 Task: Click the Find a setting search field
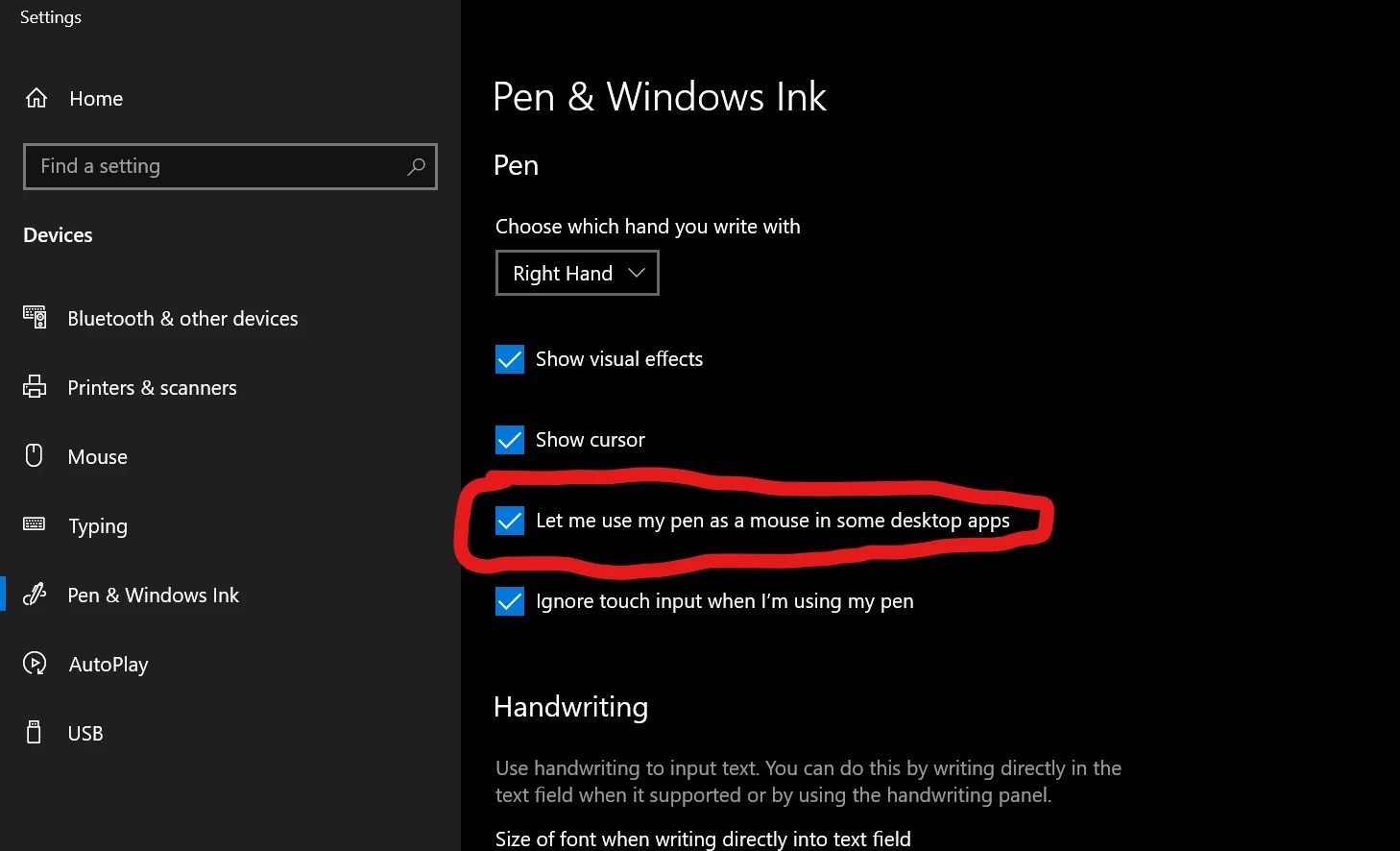(230, 166)
